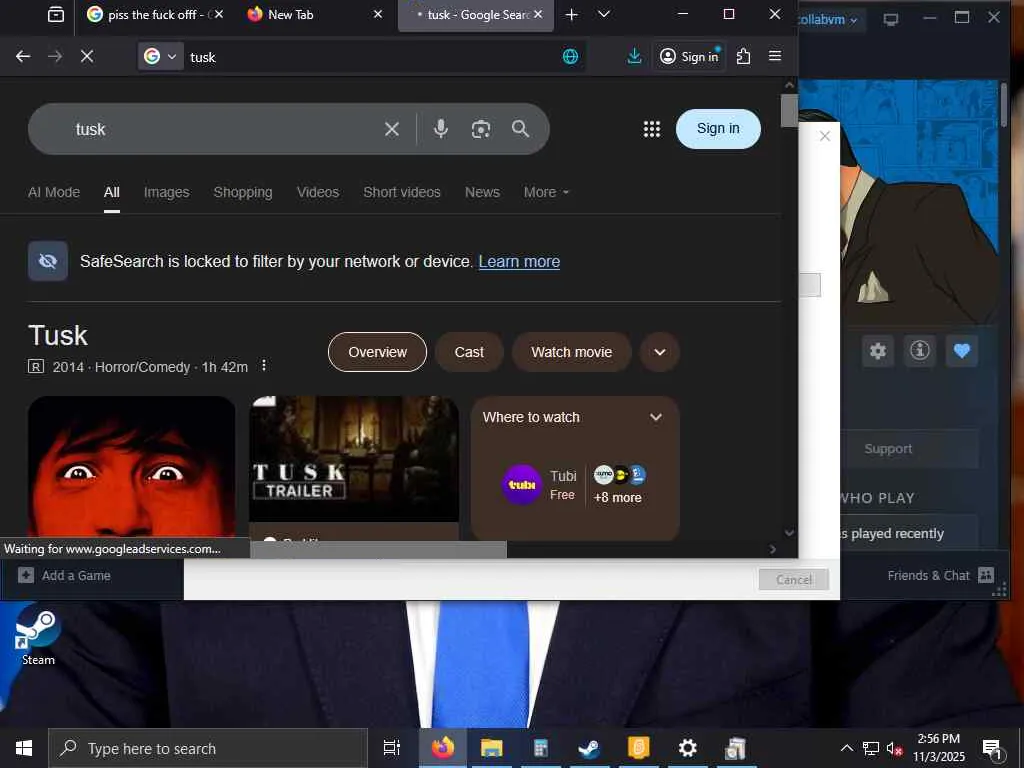Expand more movie chips chevron

point(660,352)
